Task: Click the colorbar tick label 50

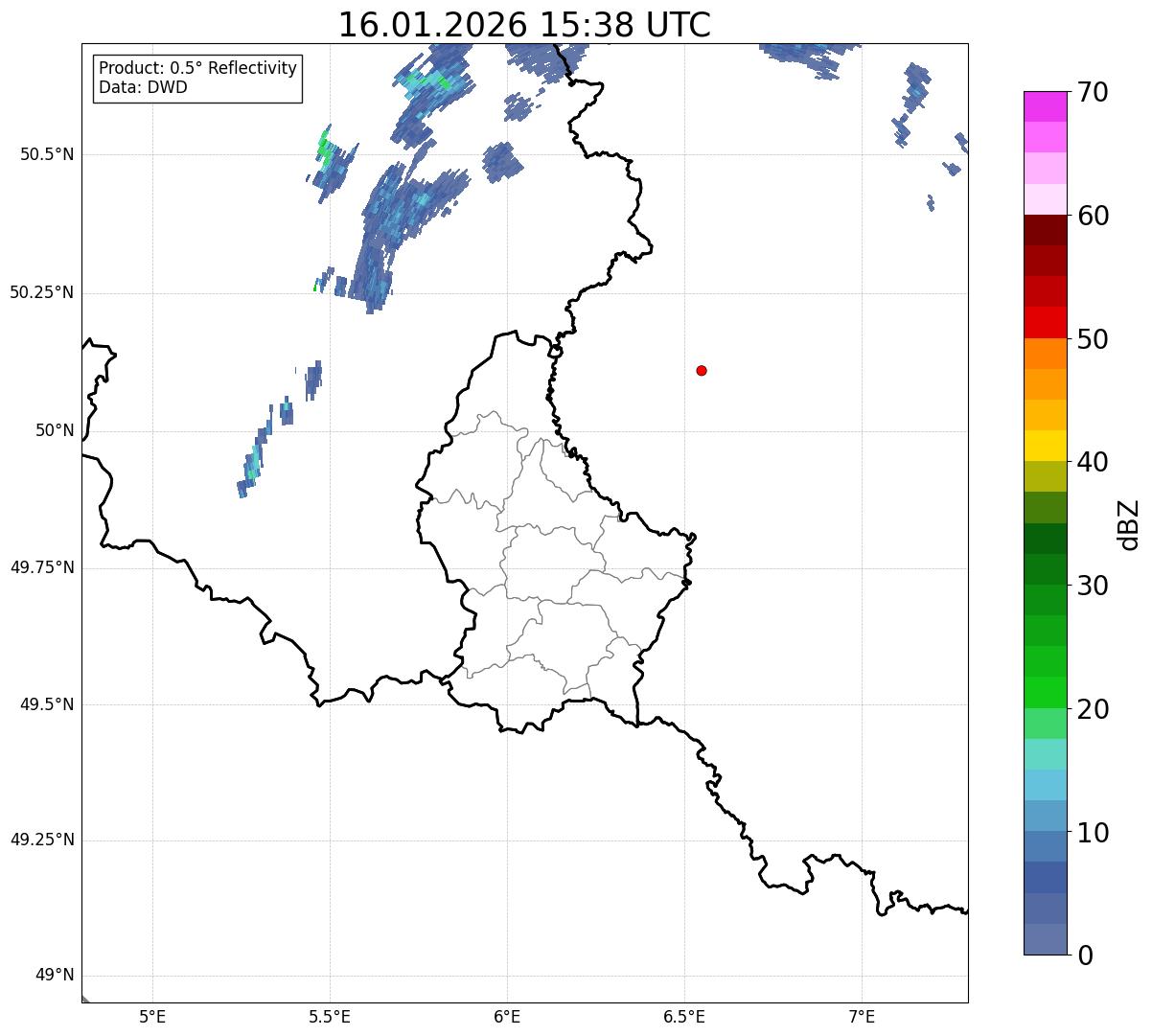Action: 1093,339
